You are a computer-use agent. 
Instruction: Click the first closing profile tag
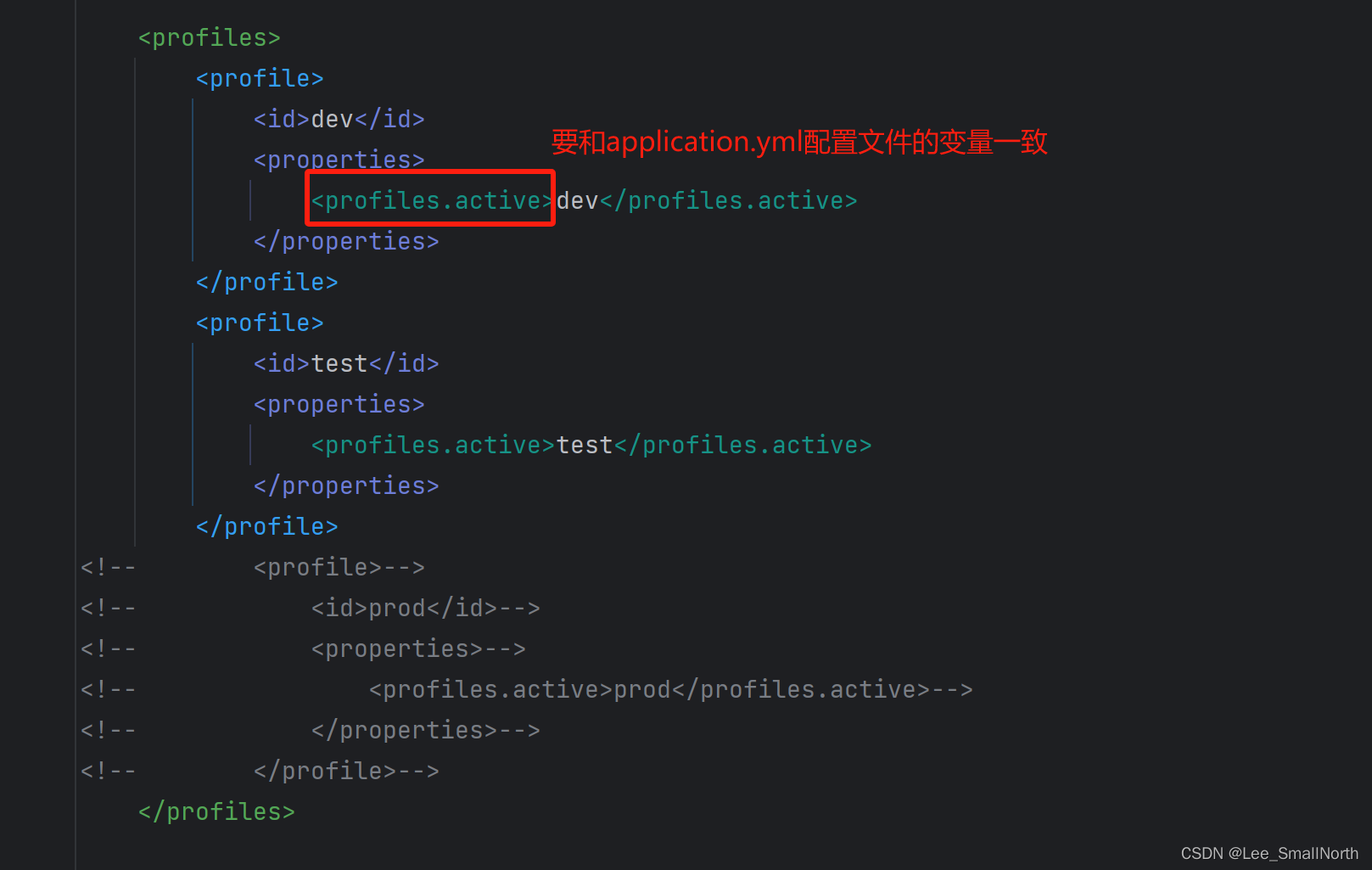(266, 281)
